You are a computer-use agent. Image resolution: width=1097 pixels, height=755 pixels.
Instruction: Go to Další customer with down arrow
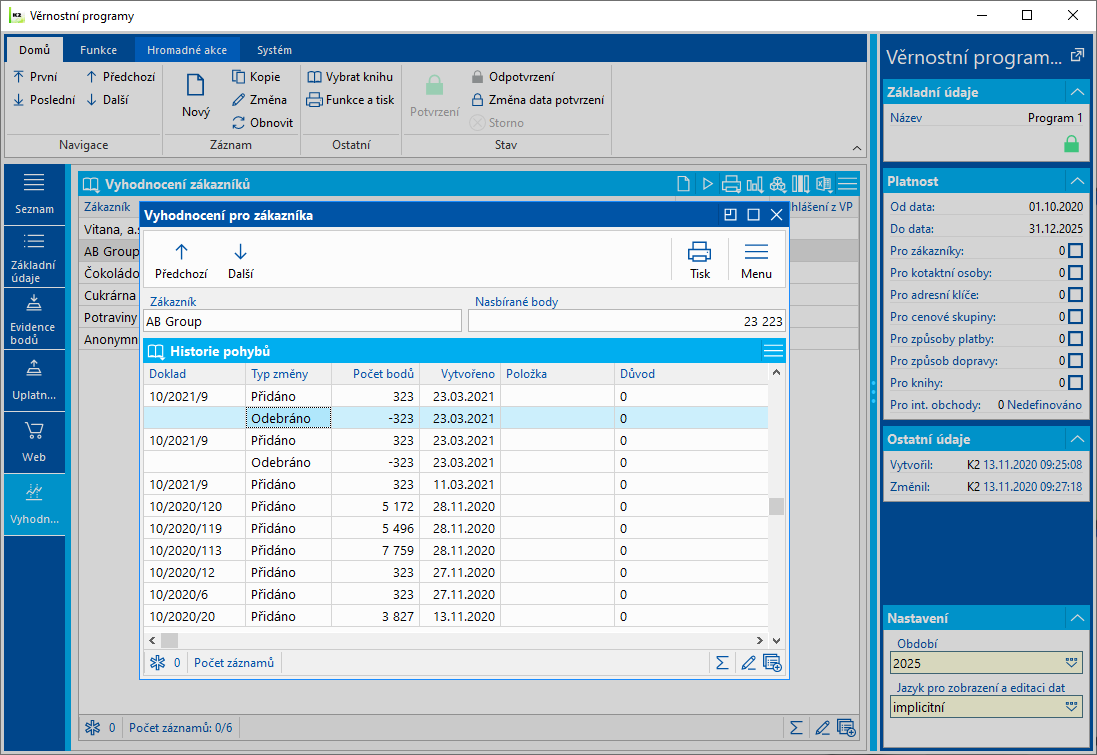240,258
